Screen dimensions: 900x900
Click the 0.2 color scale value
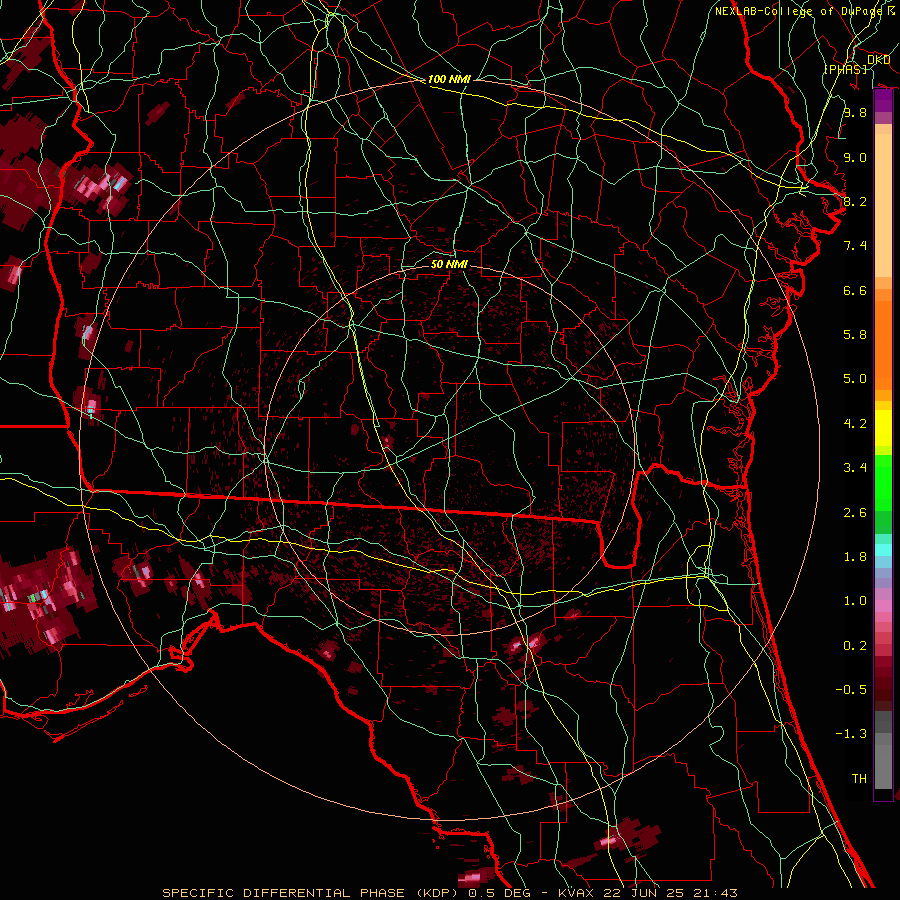[x=855, y=646]
